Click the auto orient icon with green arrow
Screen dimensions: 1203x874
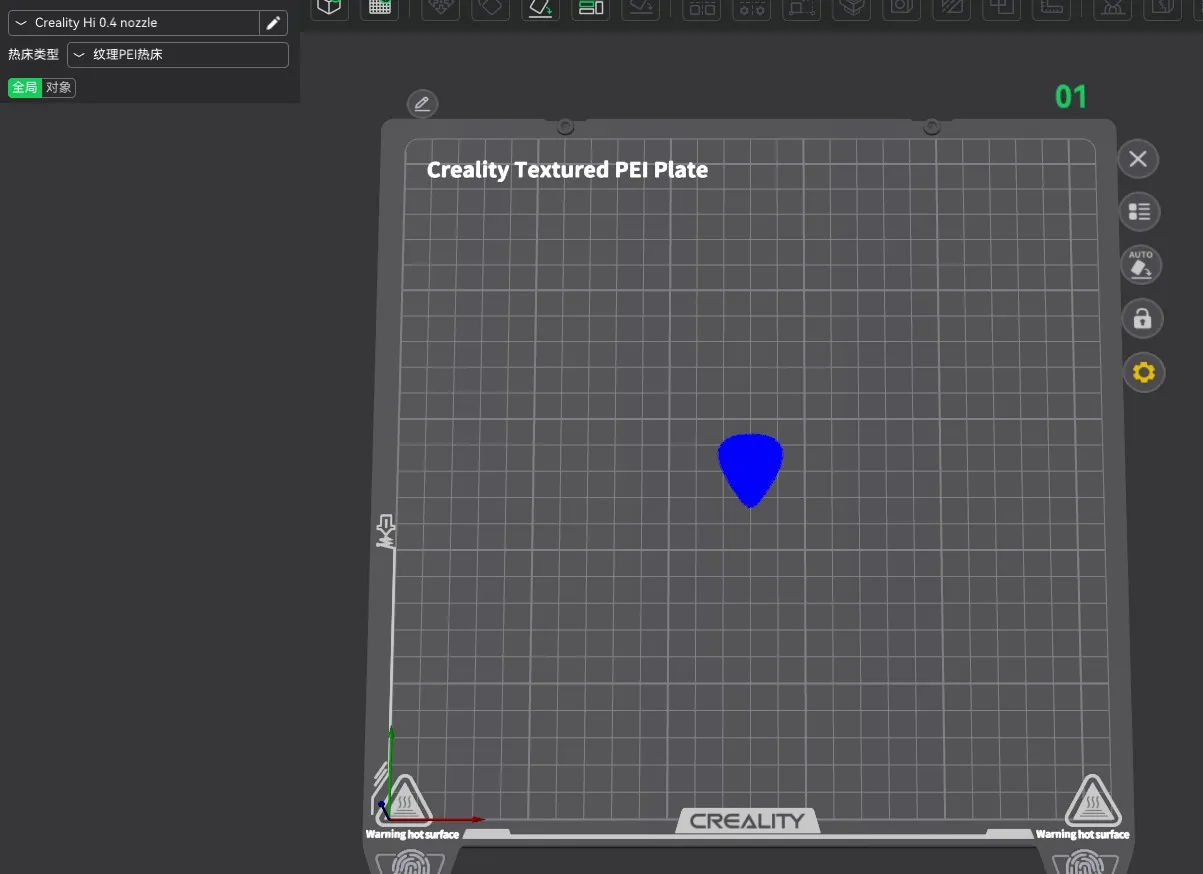click(x=540, y=7)
